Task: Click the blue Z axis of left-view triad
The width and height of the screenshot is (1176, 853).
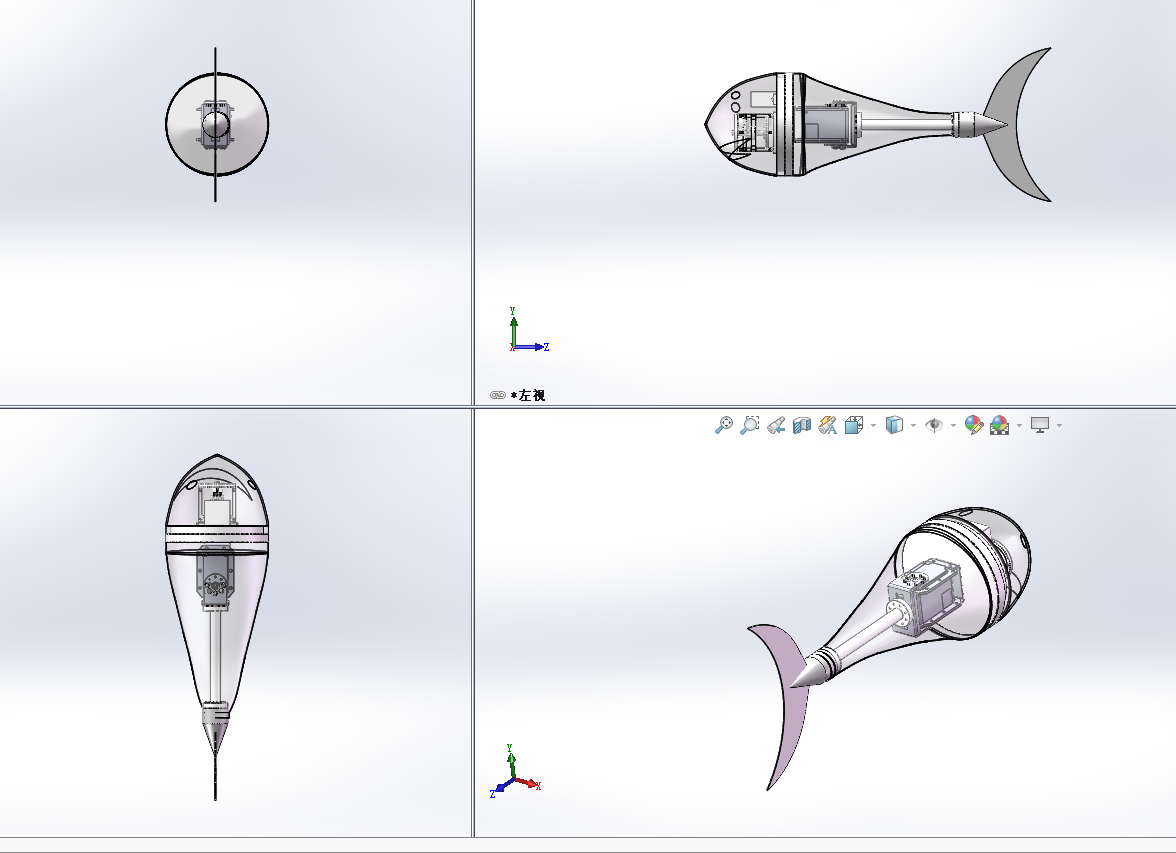Action: 532,347
